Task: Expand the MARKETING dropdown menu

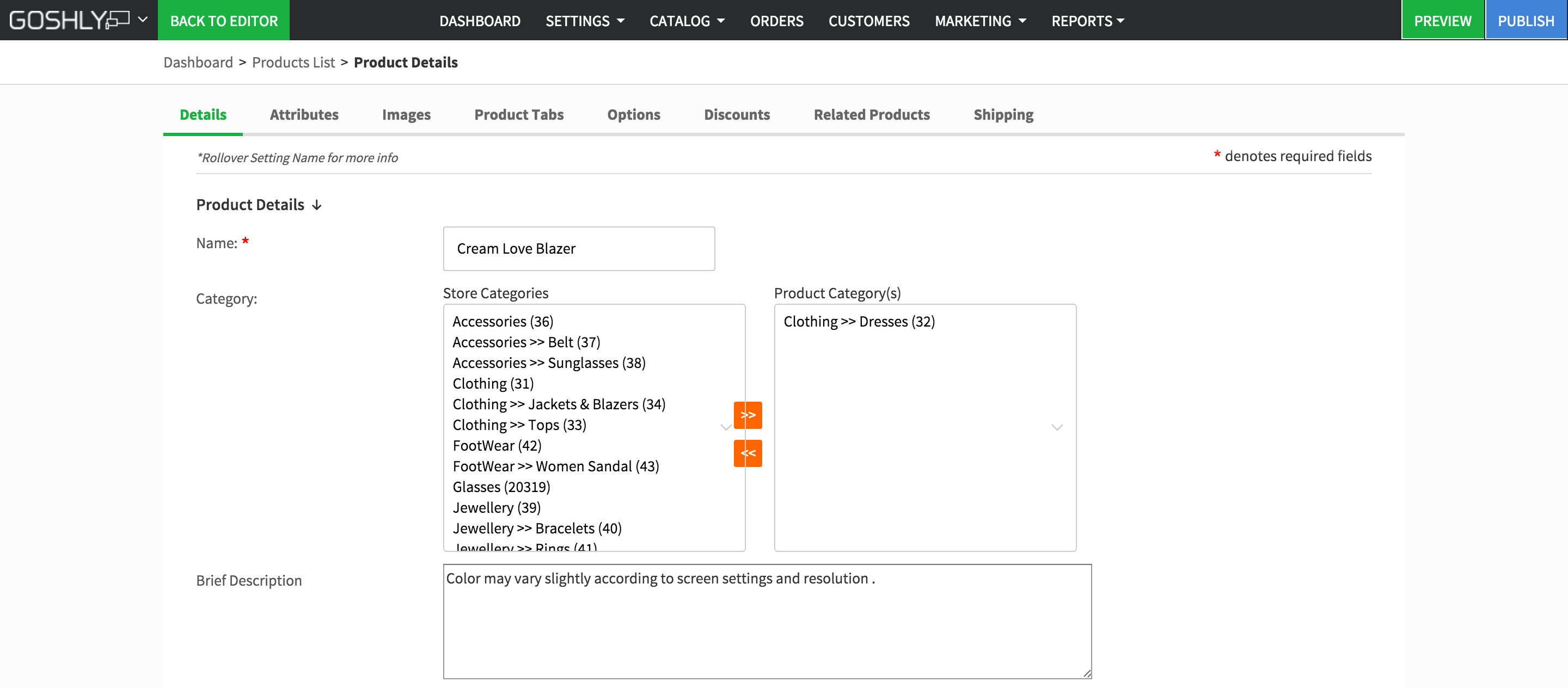Action: pos(980,21)
